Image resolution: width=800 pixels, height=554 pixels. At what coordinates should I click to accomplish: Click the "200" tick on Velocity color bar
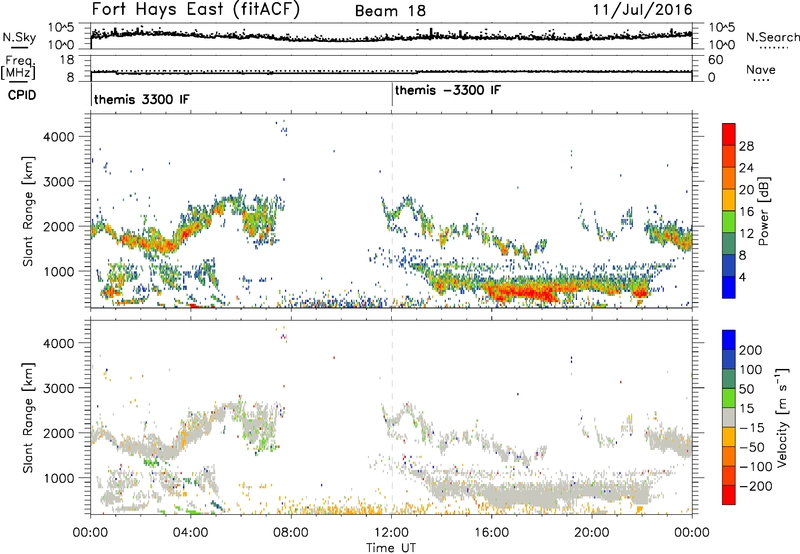point(751,350)
